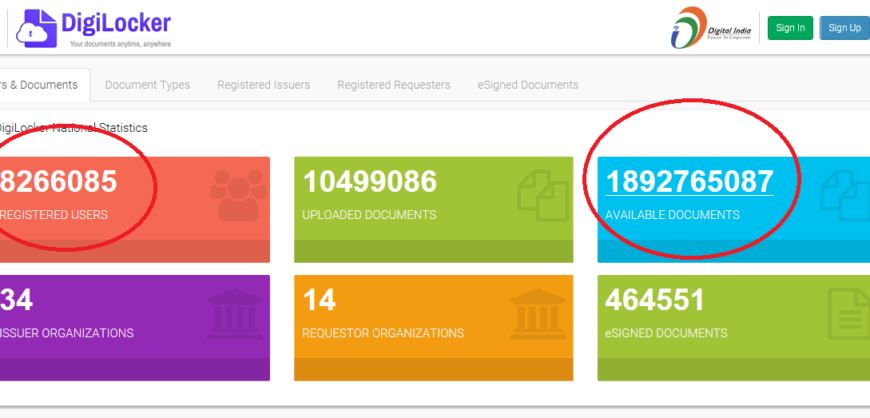Click the issuer organizations bank icon
This screenshot has width=870, height=418.
pyautogui.click(x=235, y=314)
